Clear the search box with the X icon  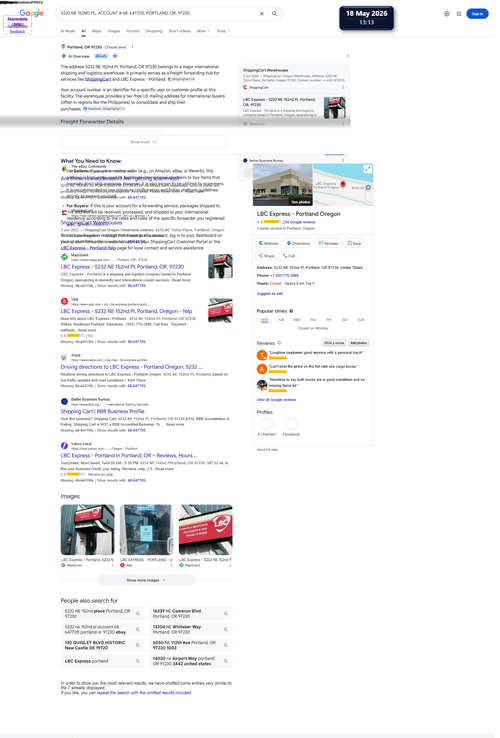pyautogui.click(x=262, y=14)
